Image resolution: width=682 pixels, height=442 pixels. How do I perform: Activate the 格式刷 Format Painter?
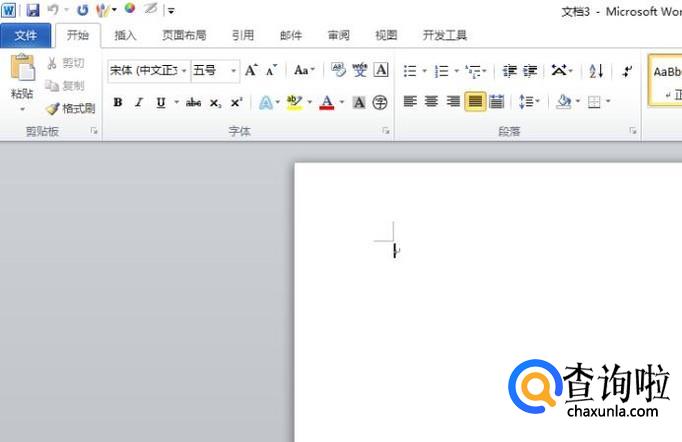[x=70, y=108]
